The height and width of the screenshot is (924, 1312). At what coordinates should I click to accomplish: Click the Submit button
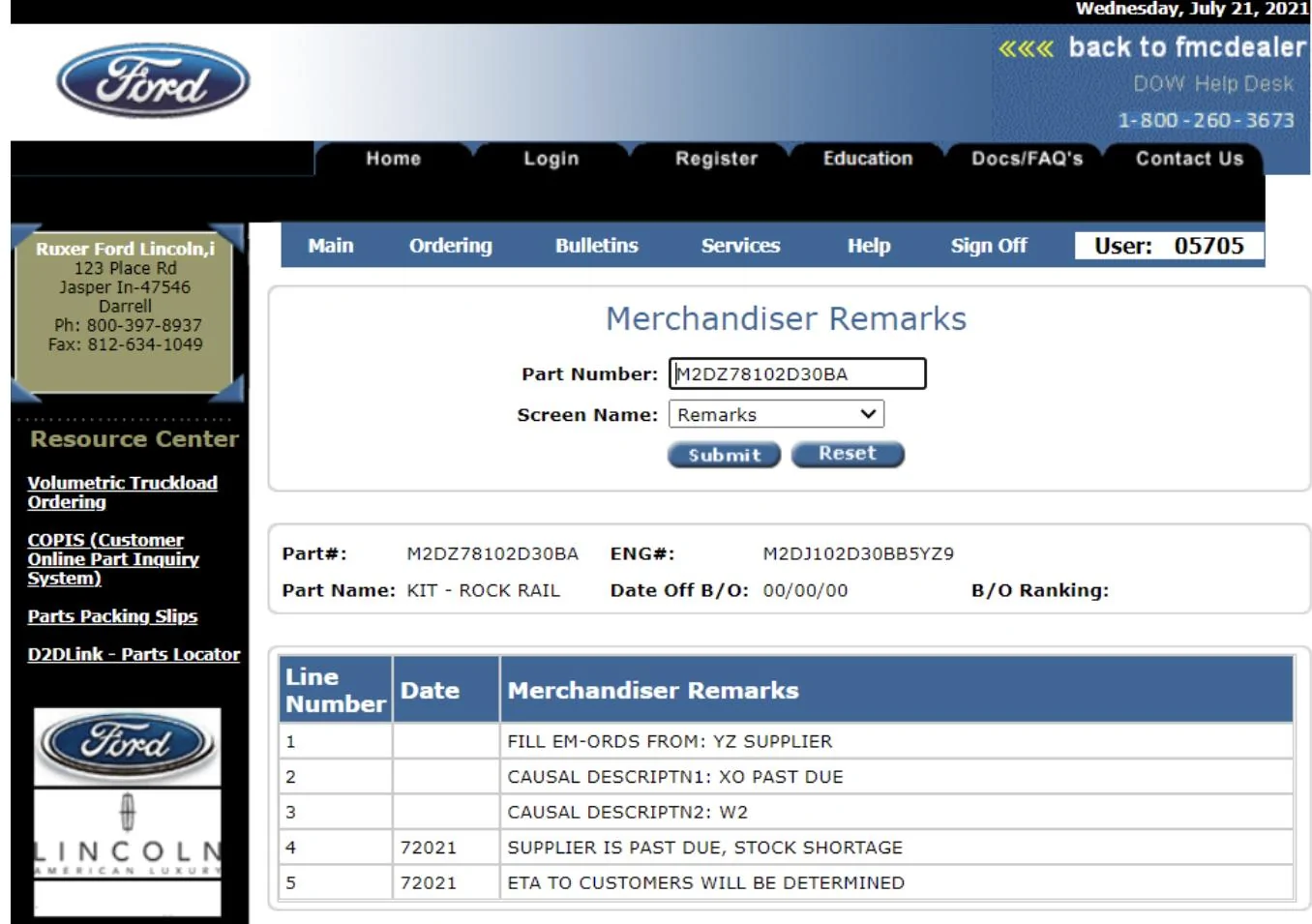724,455
